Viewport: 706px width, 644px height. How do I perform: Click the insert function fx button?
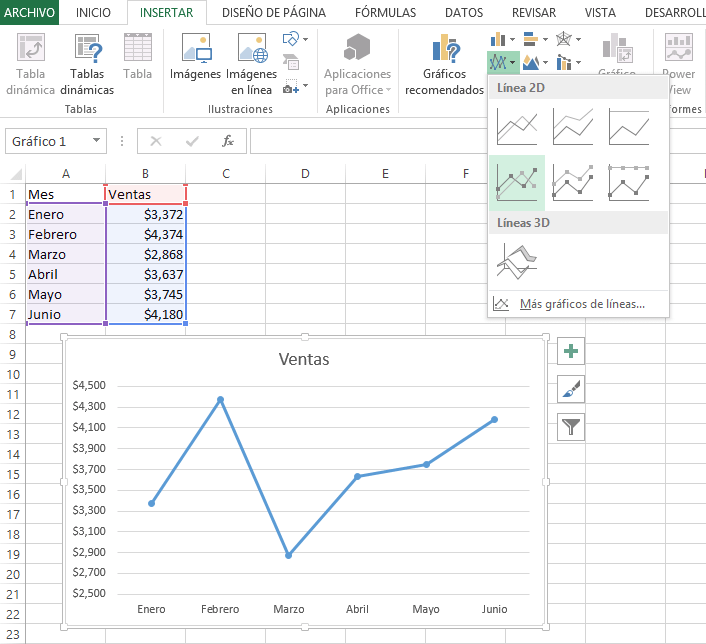pyautogui.click(x=228, y=142)
